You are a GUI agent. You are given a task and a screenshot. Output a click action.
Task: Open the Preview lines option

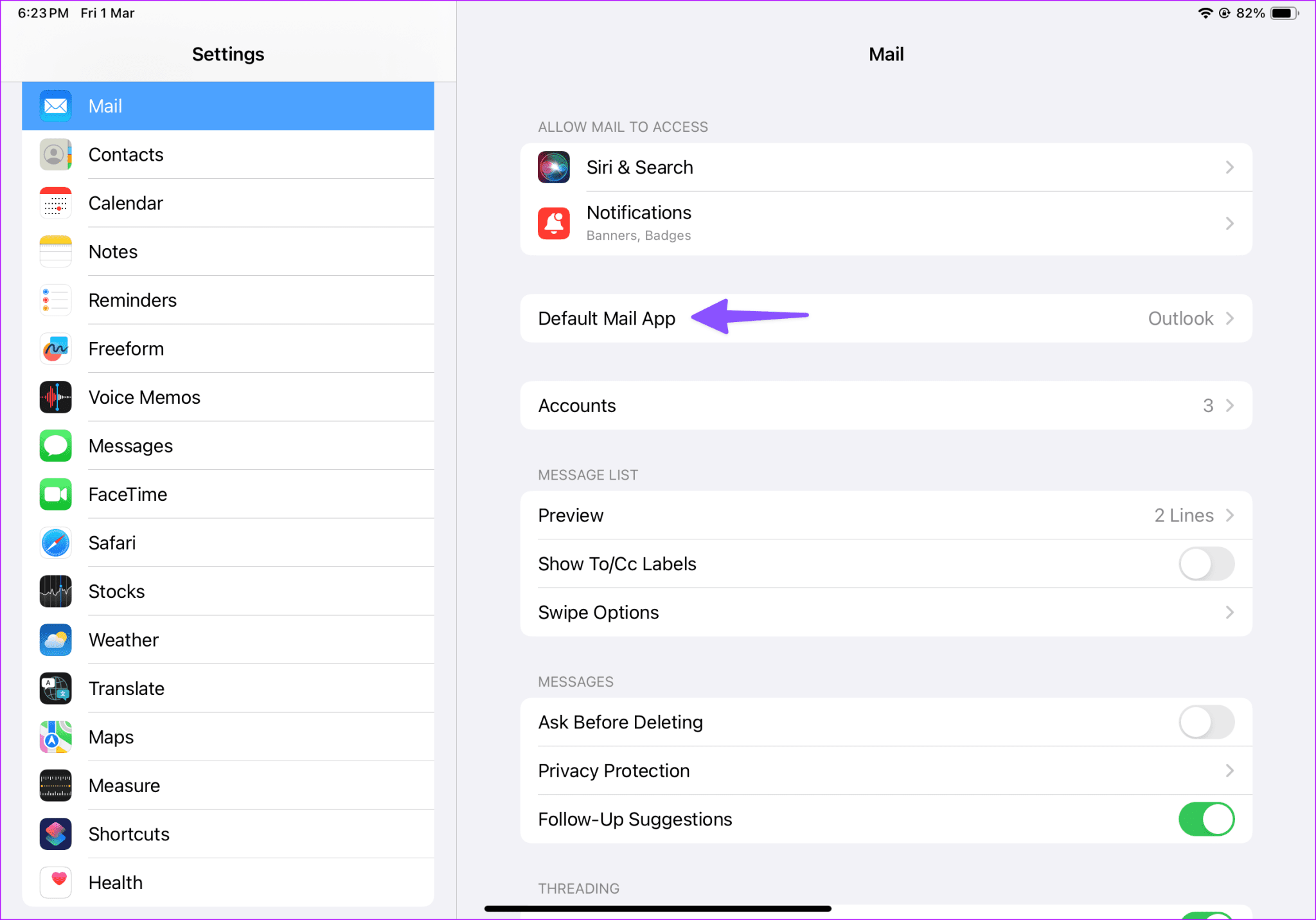[886, 515]
